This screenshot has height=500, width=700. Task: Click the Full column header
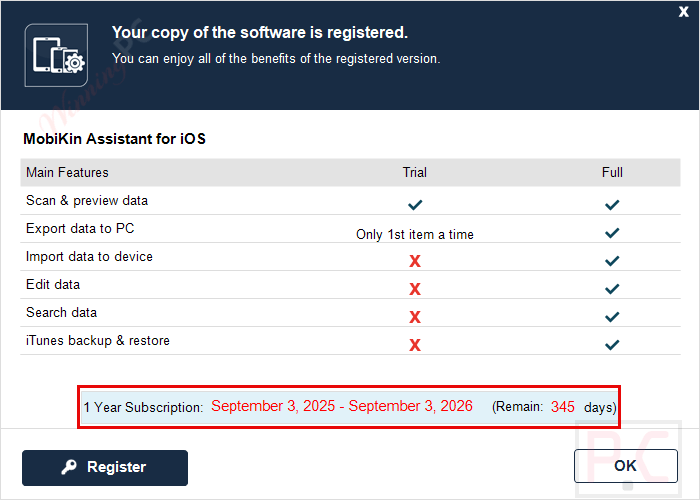pos(612,172)
